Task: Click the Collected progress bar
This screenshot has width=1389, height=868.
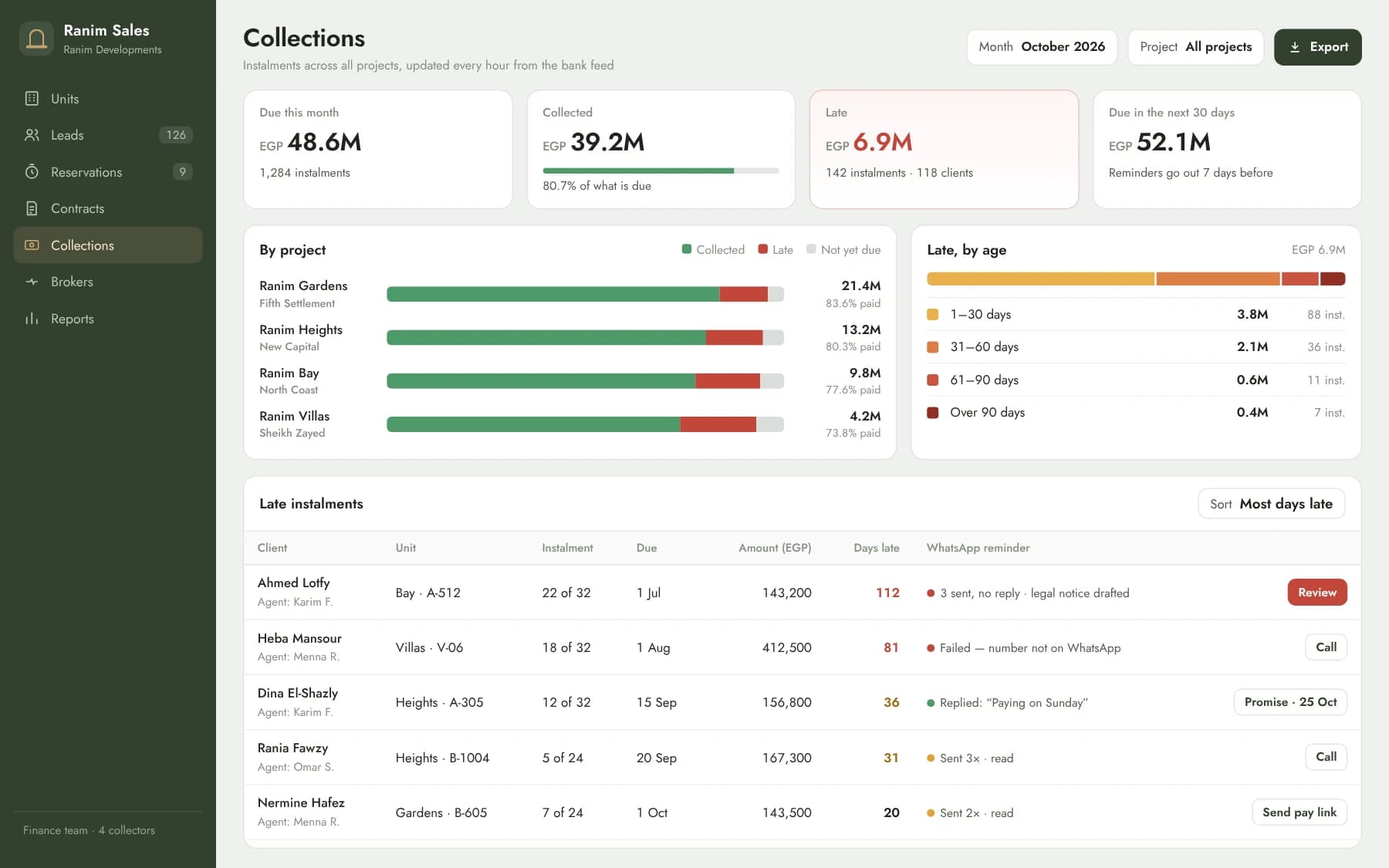Action: (x=661, y=171)
